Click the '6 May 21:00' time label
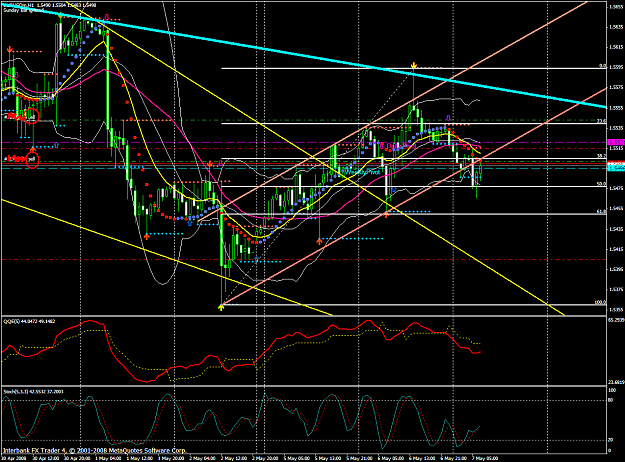Screen dimensions: 625x462 [x=454, y=458]
